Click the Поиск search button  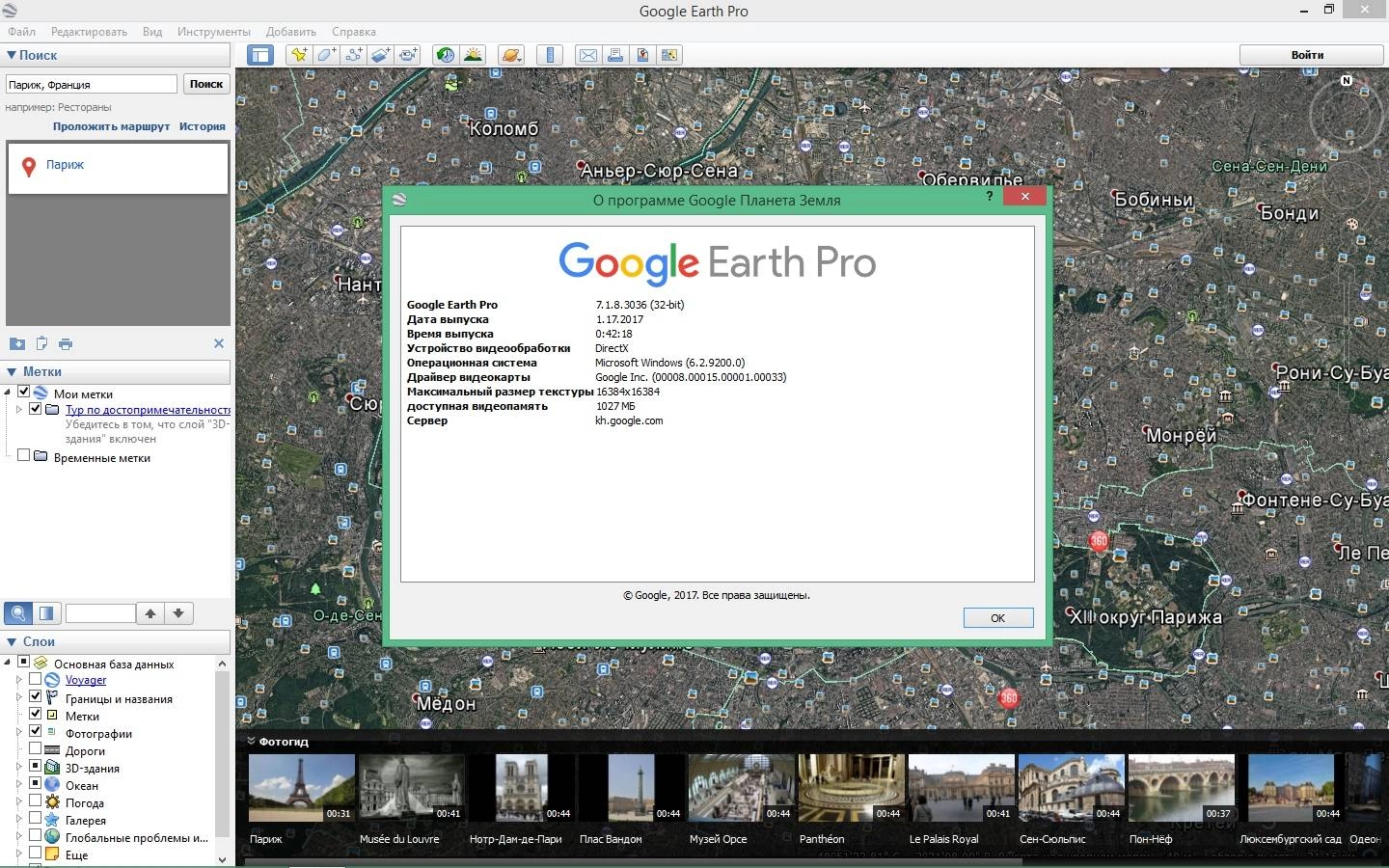[x=206, y=84]
